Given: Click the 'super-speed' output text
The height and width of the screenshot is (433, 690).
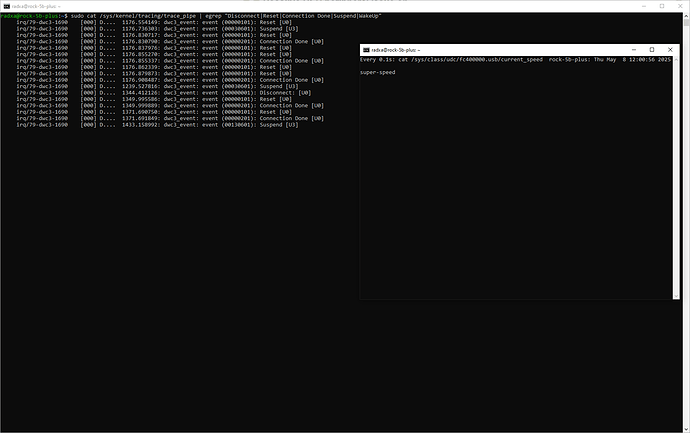Looking at the screenshot, I should coord(378,72).
